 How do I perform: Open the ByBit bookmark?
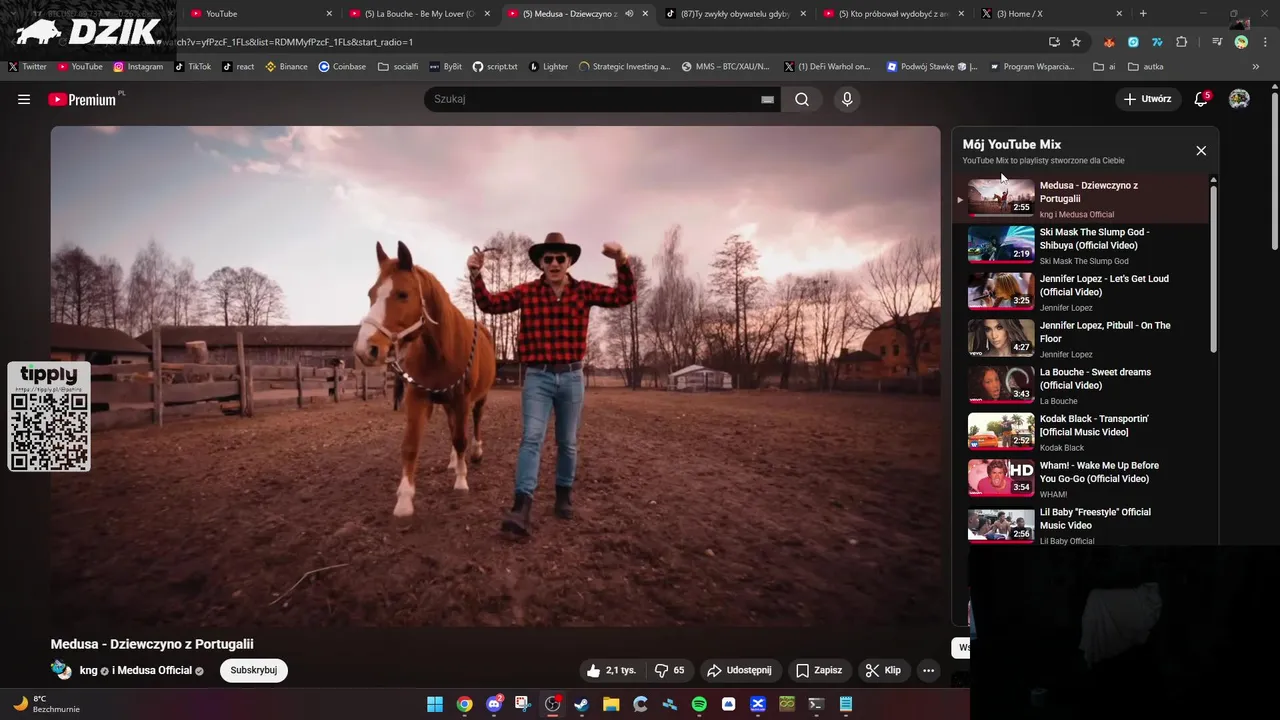446,67
